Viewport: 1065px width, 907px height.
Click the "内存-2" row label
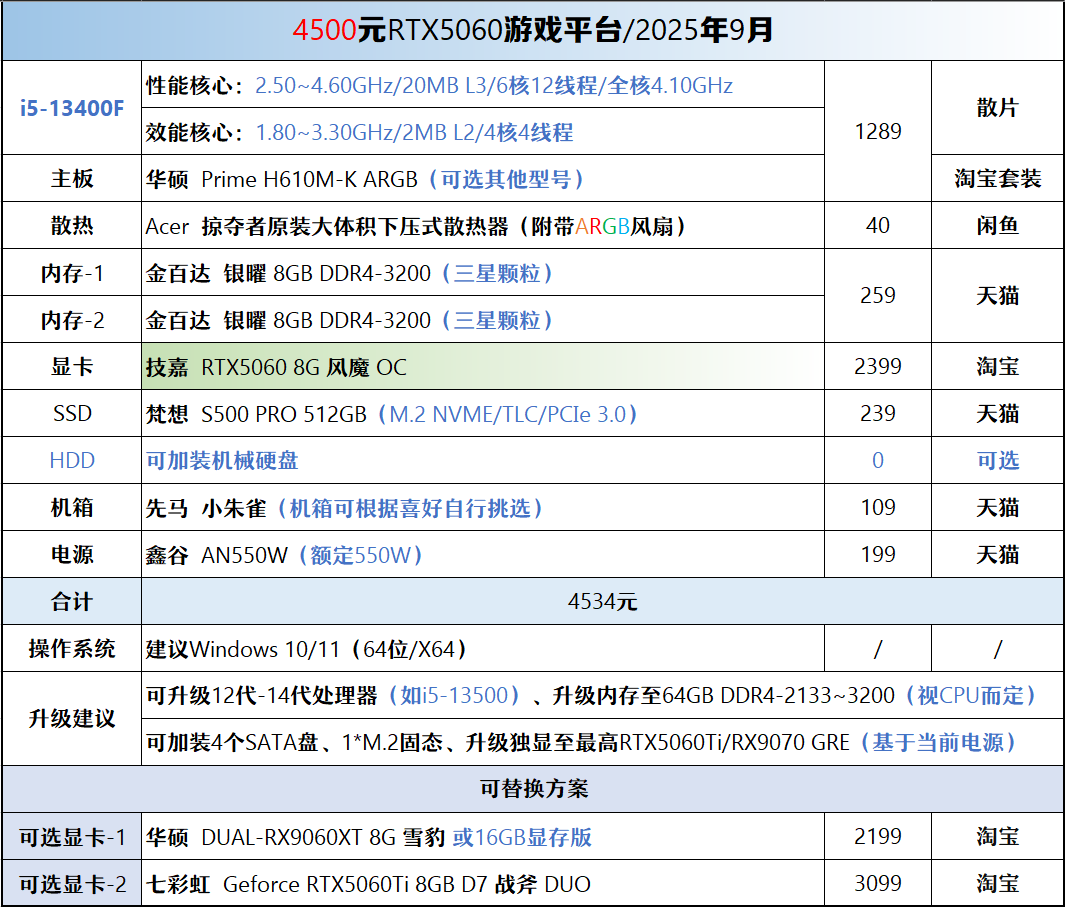(x=72, y=320)
